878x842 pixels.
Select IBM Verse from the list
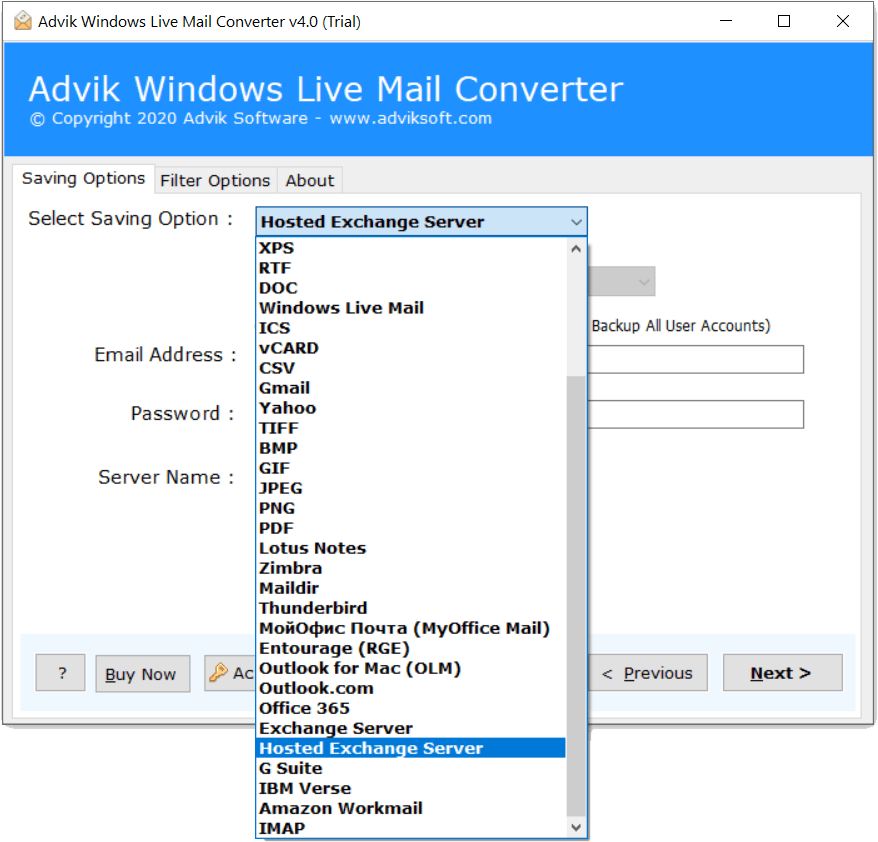(x=411, y=788)
